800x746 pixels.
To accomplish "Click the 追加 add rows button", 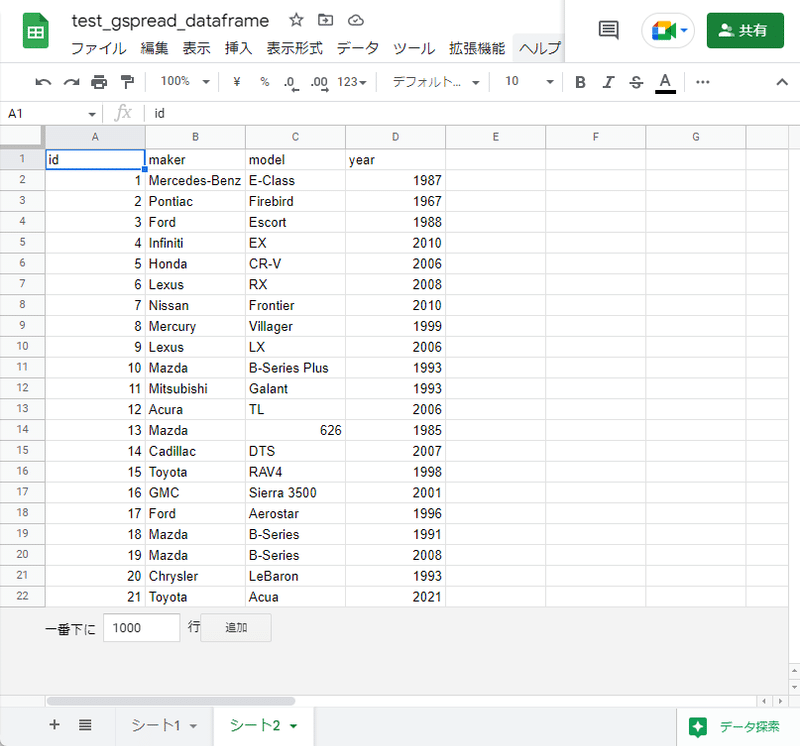I will click(236, 628).
